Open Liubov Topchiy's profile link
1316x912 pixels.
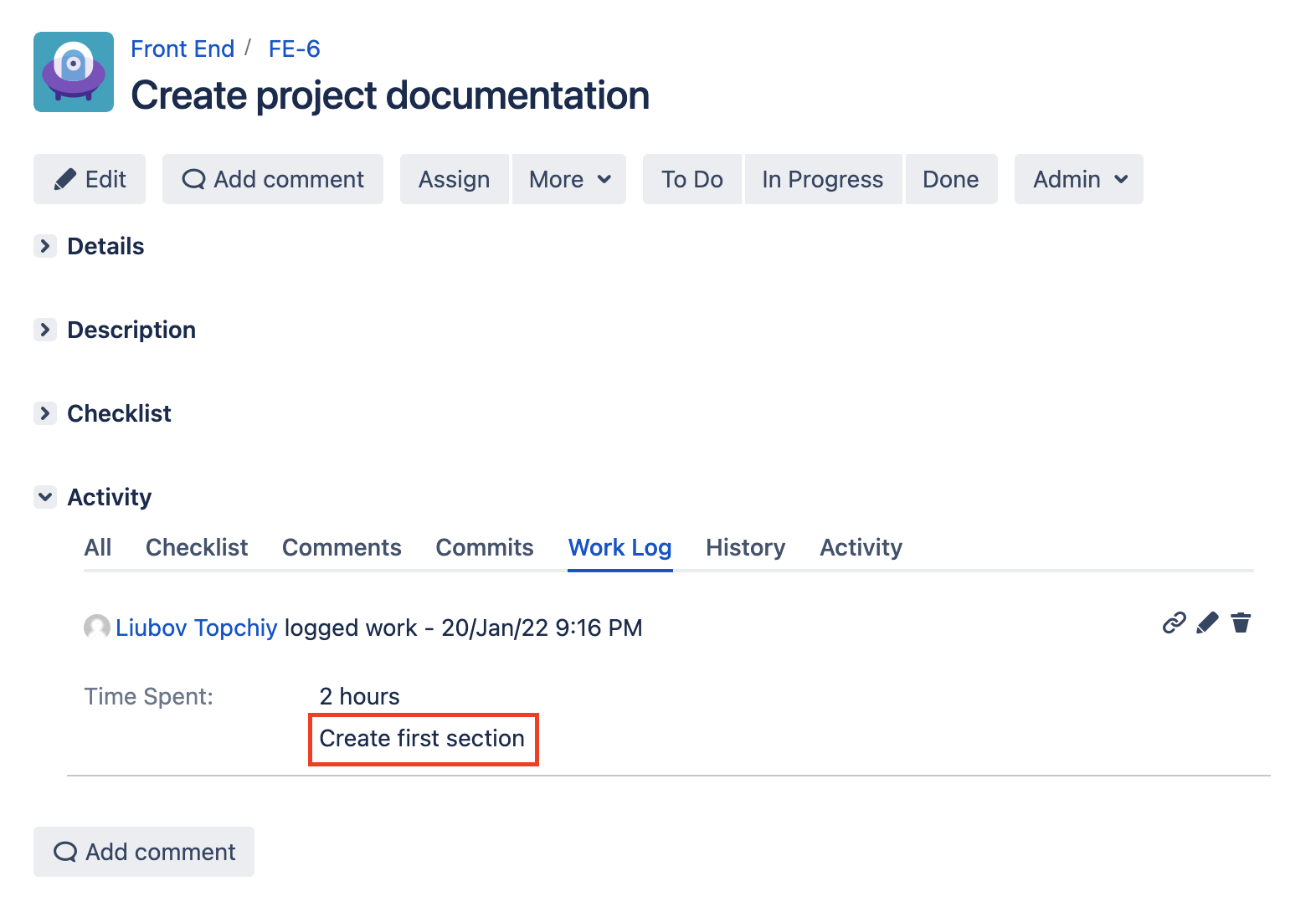196,628
